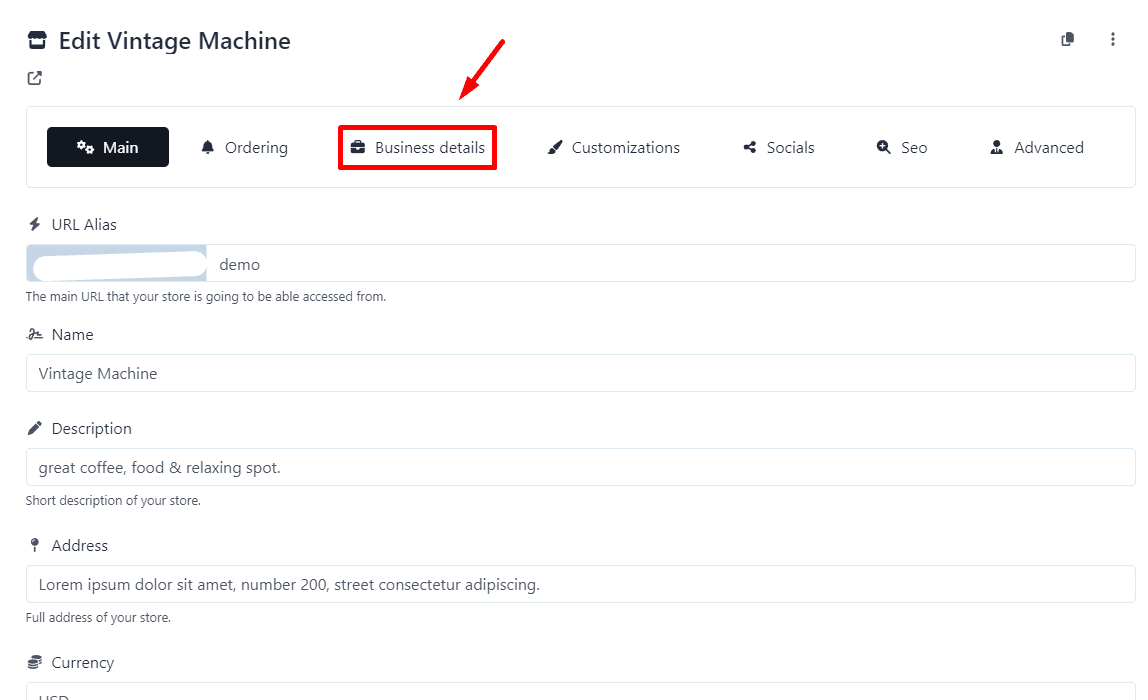1148x700 pixels.
Task: Click the store icon beside page title
Action: pos(37,41)
